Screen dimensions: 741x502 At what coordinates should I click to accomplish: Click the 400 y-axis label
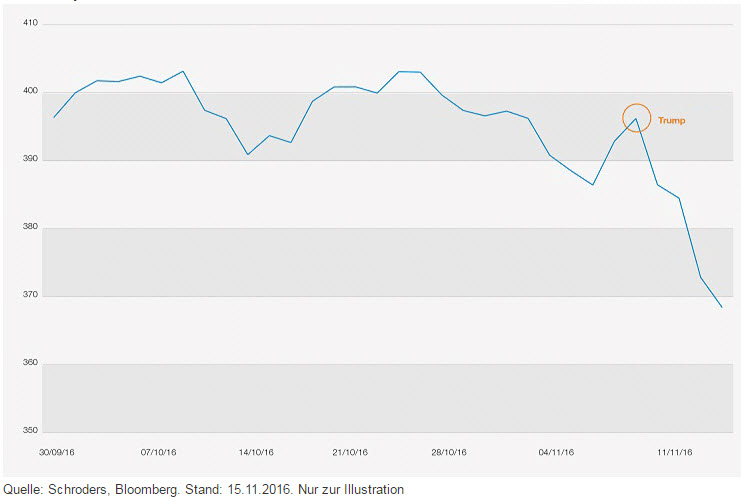29,91
